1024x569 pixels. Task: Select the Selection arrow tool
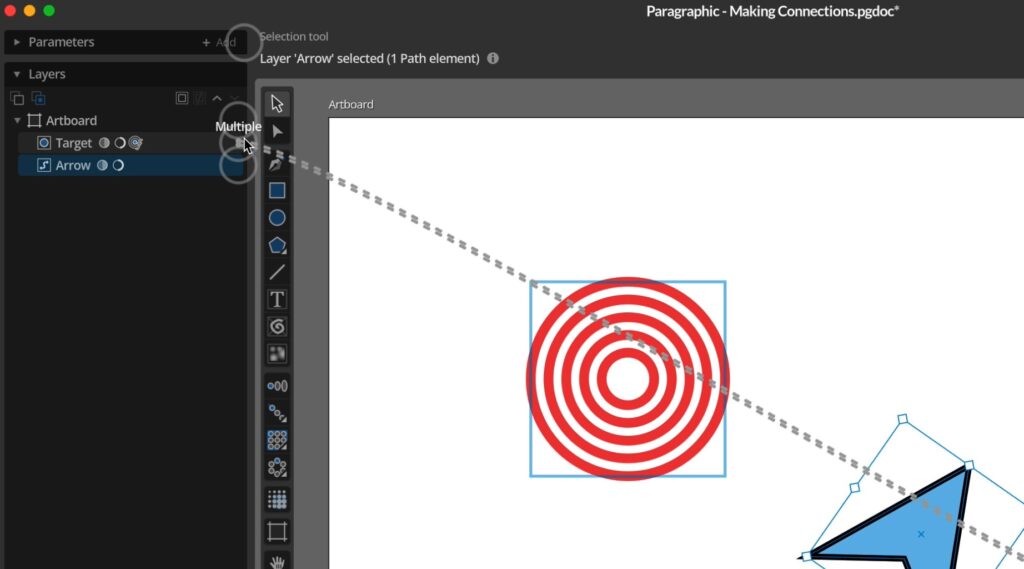point(277,103)
